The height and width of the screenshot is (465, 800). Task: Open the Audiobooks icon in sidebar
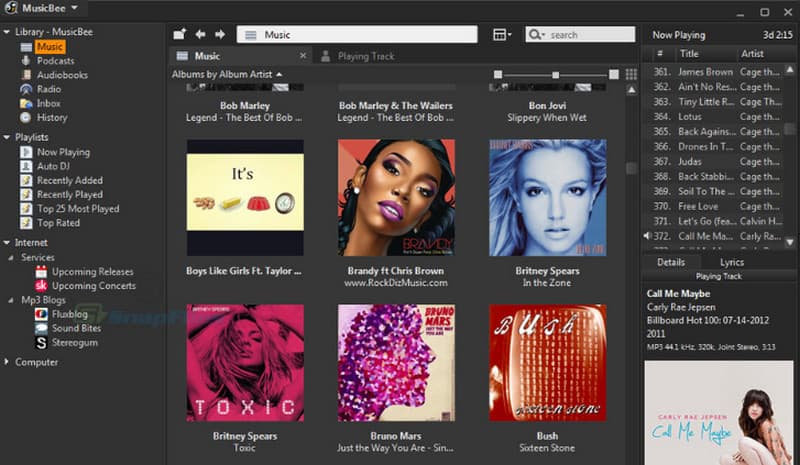(x=26, y=75)
